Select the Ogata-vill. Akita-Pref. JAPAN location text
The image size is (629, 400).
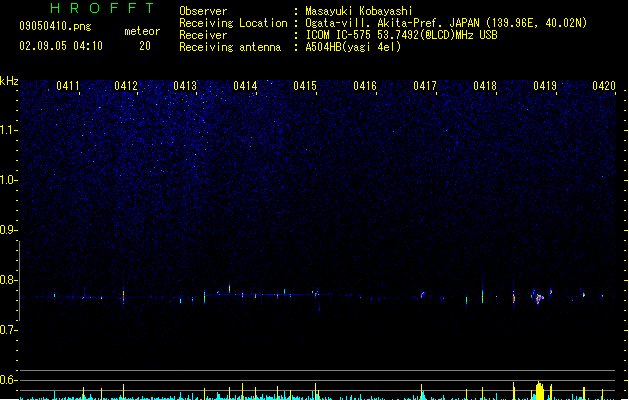click(x=446, y=23)
